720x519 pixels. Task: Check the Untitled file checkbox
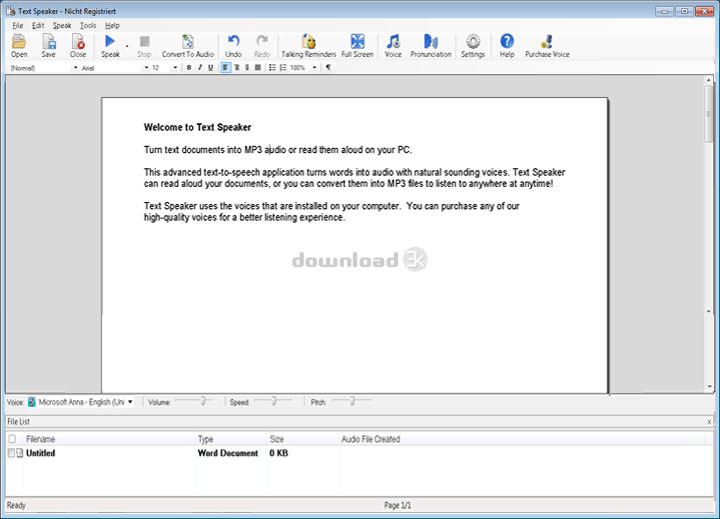11,453
